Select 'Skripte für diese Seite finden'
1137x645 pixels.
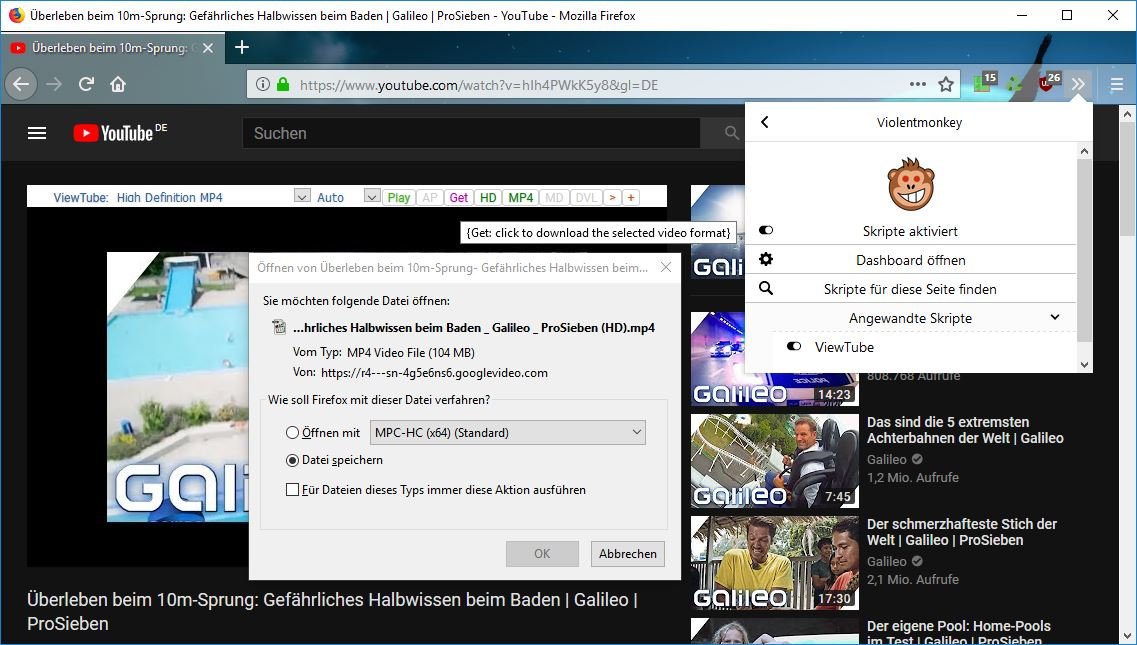pos(910,289)
